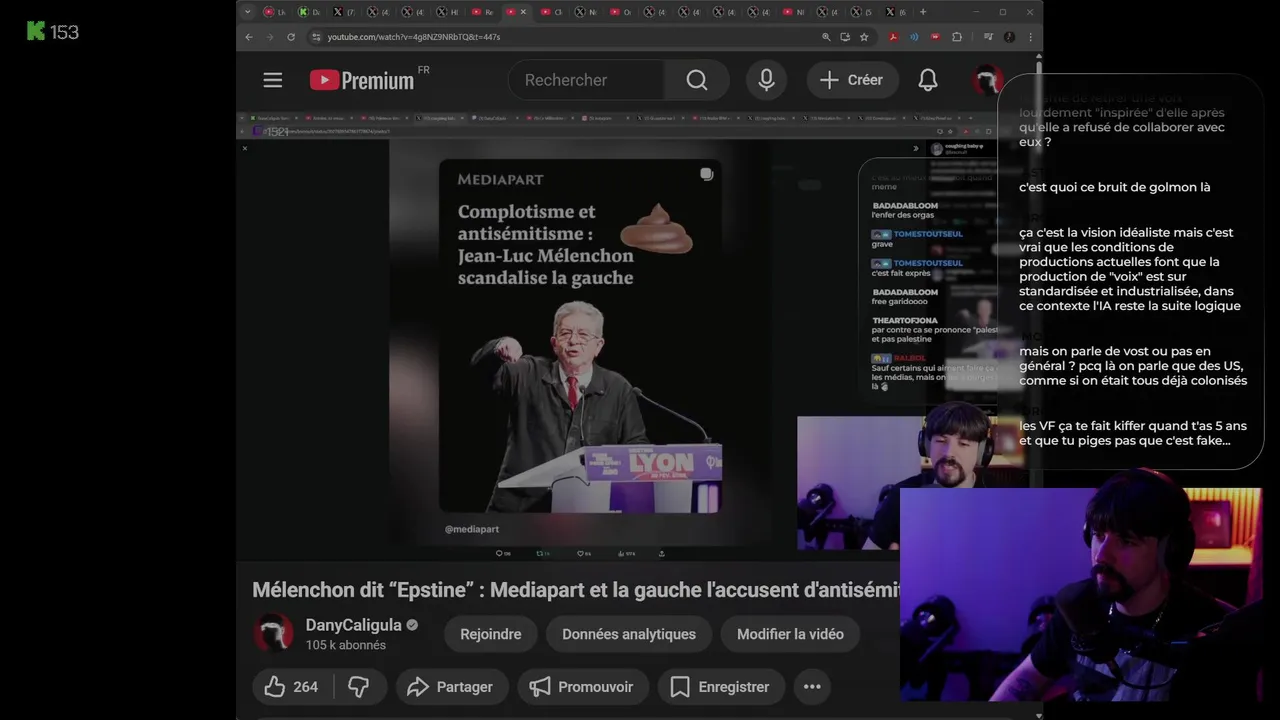This screenshot has height=720, width=1280.
Task: Click DanyCaligula channel avatar beside title
Action: coord(273,634)
